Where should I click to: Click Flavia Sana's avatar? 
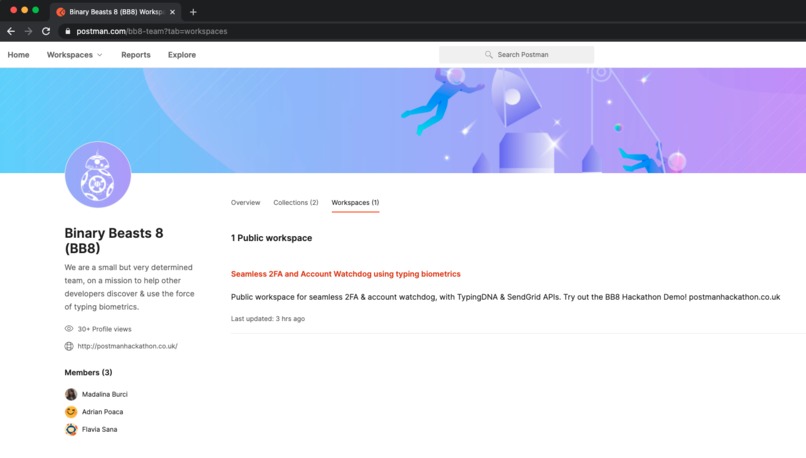(x=71, y=429)
